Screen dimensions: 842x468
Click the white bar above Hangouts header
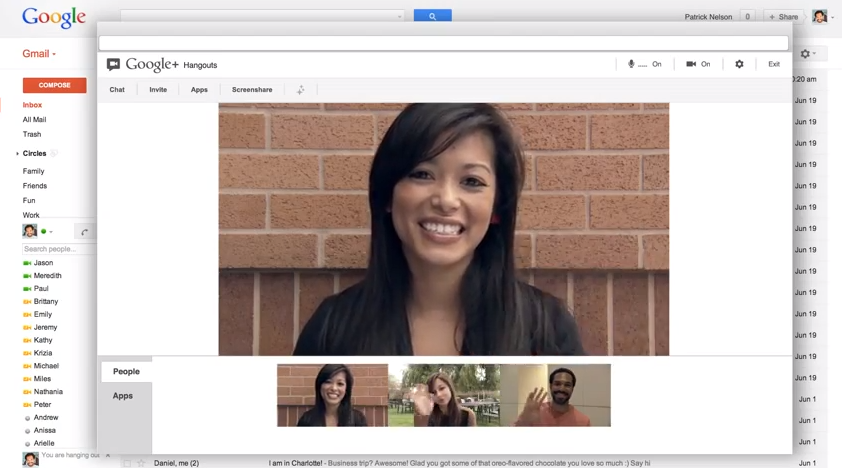(x=444, y=43)
